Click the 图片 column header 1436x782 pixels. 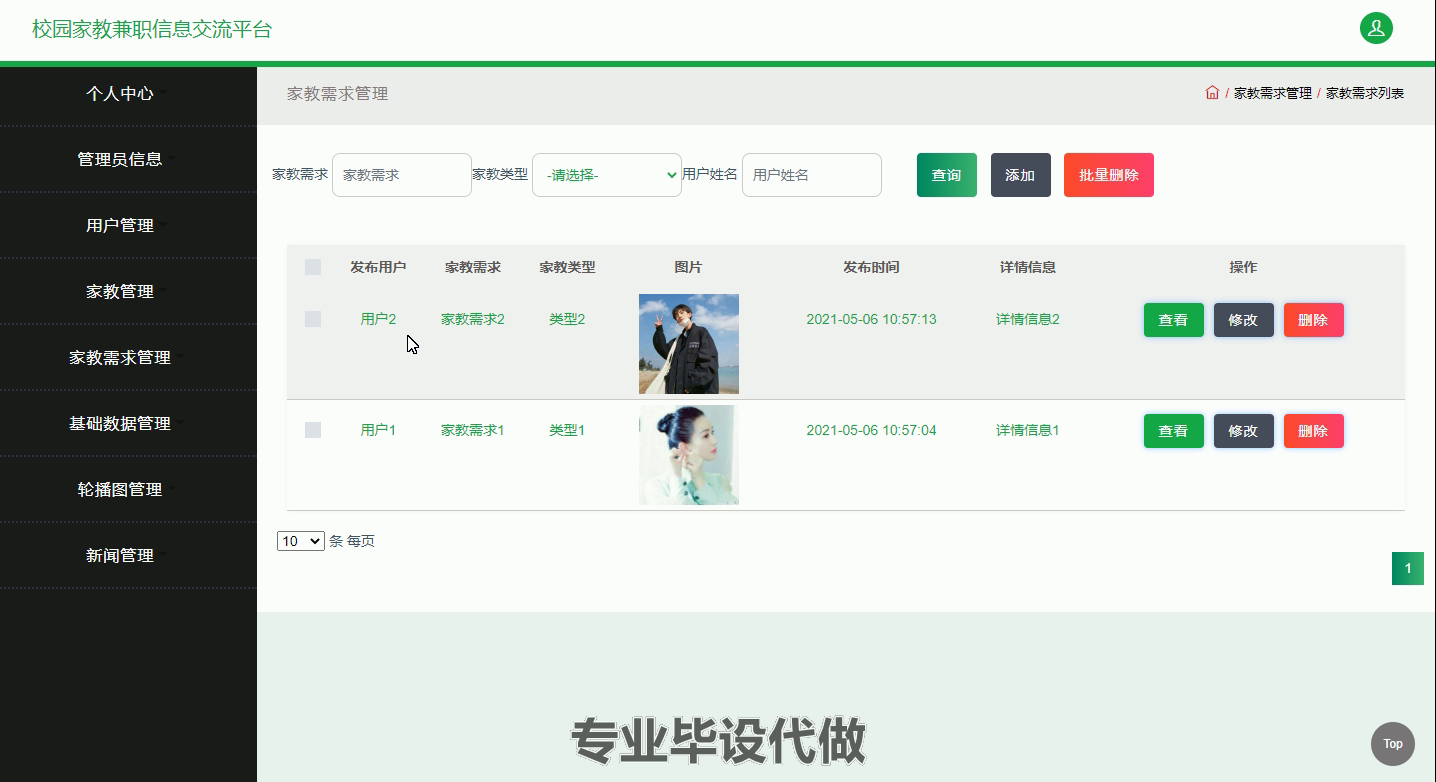[x=688, y=267]
